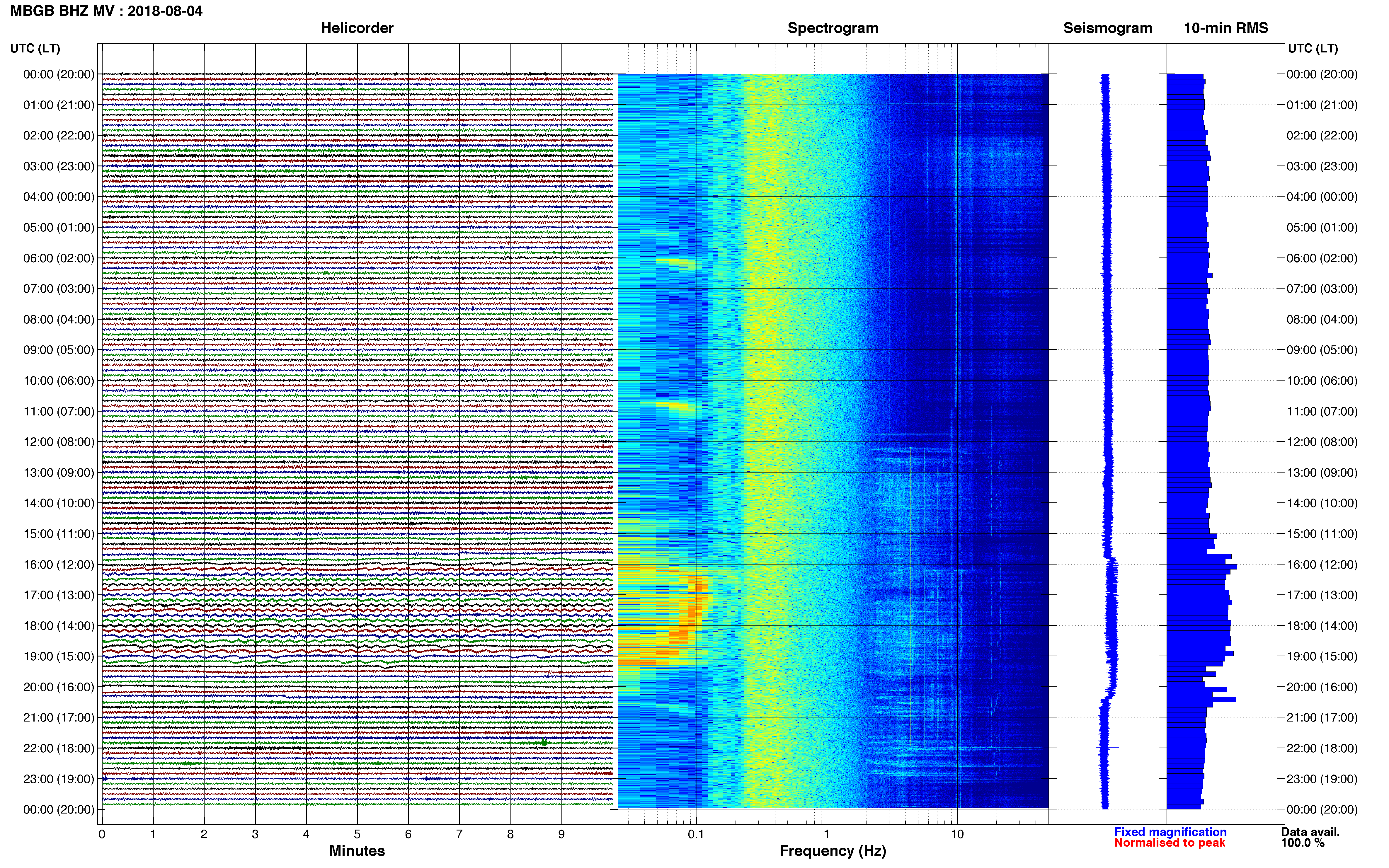Select the Seismogram panel heading

pyautogui.click(x=1108, y=28)
